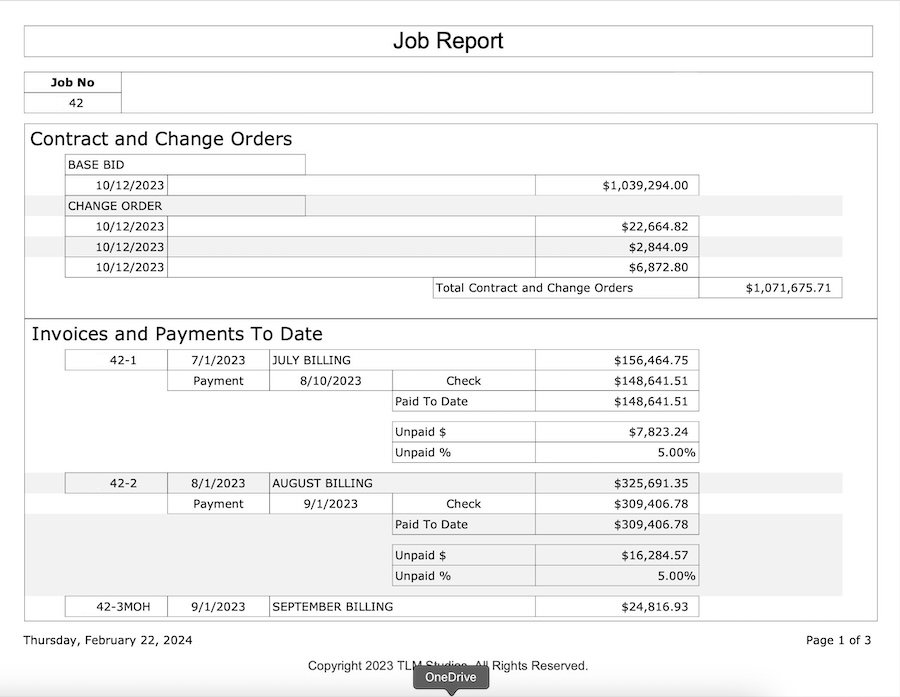Click the OneDrive tooltip label
The image size is (900, 697).
pos(452,677)
